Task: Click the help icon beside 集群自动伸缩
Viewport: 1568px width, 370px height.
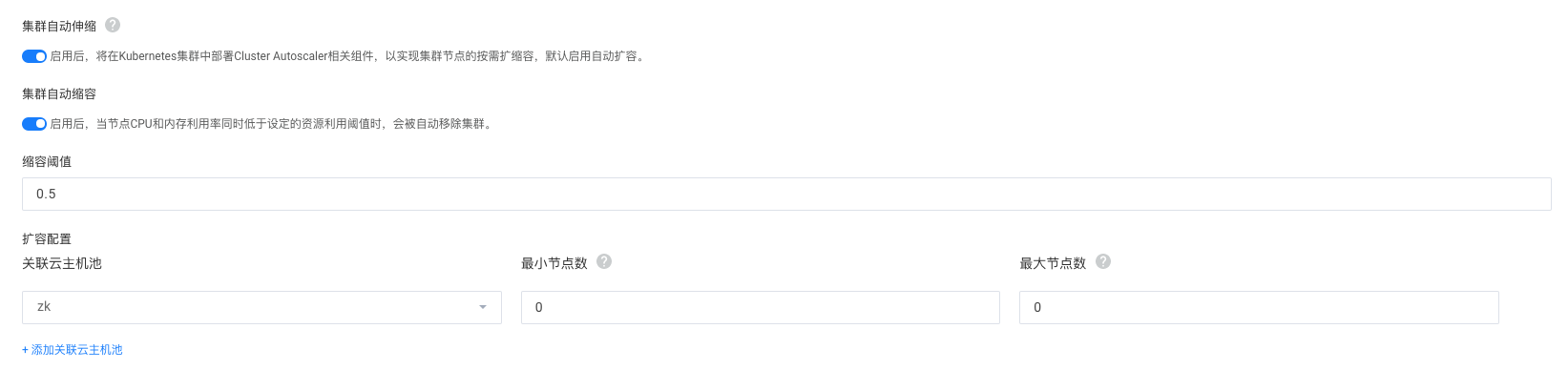Action: click(113, 25)
